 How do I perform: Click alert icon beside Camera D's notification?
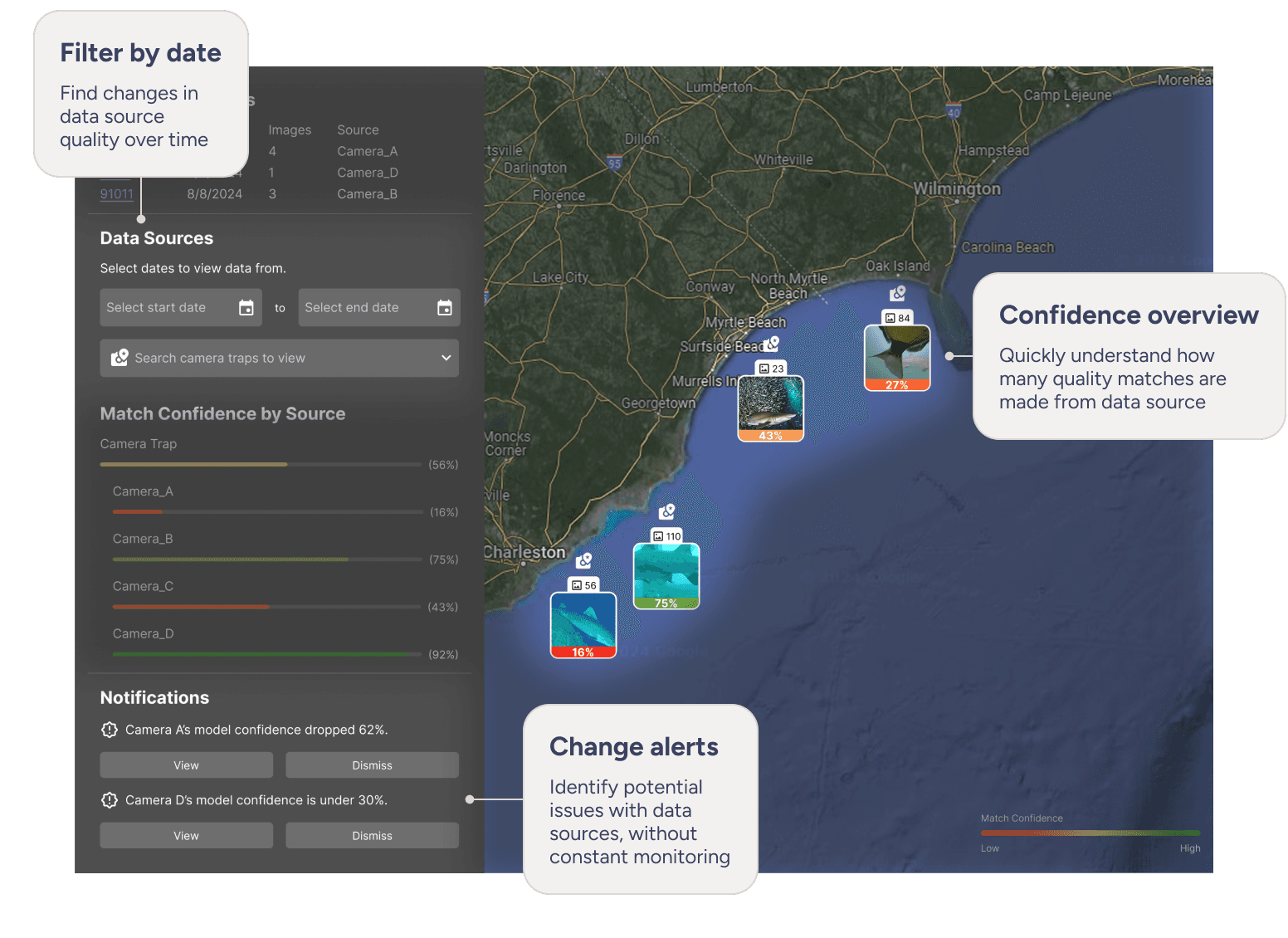tap(110, 800)
